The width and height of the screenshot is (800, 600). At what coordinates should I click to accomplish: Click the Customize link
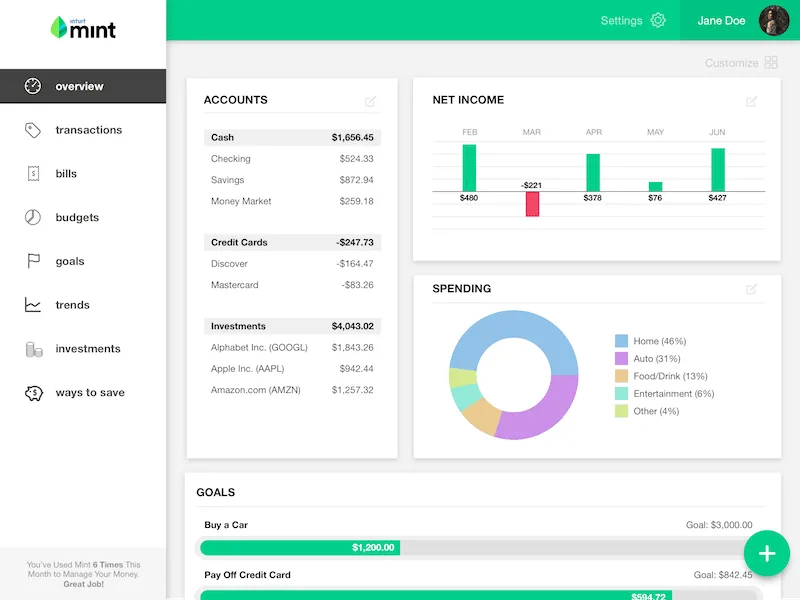click(x=732, y=63)
